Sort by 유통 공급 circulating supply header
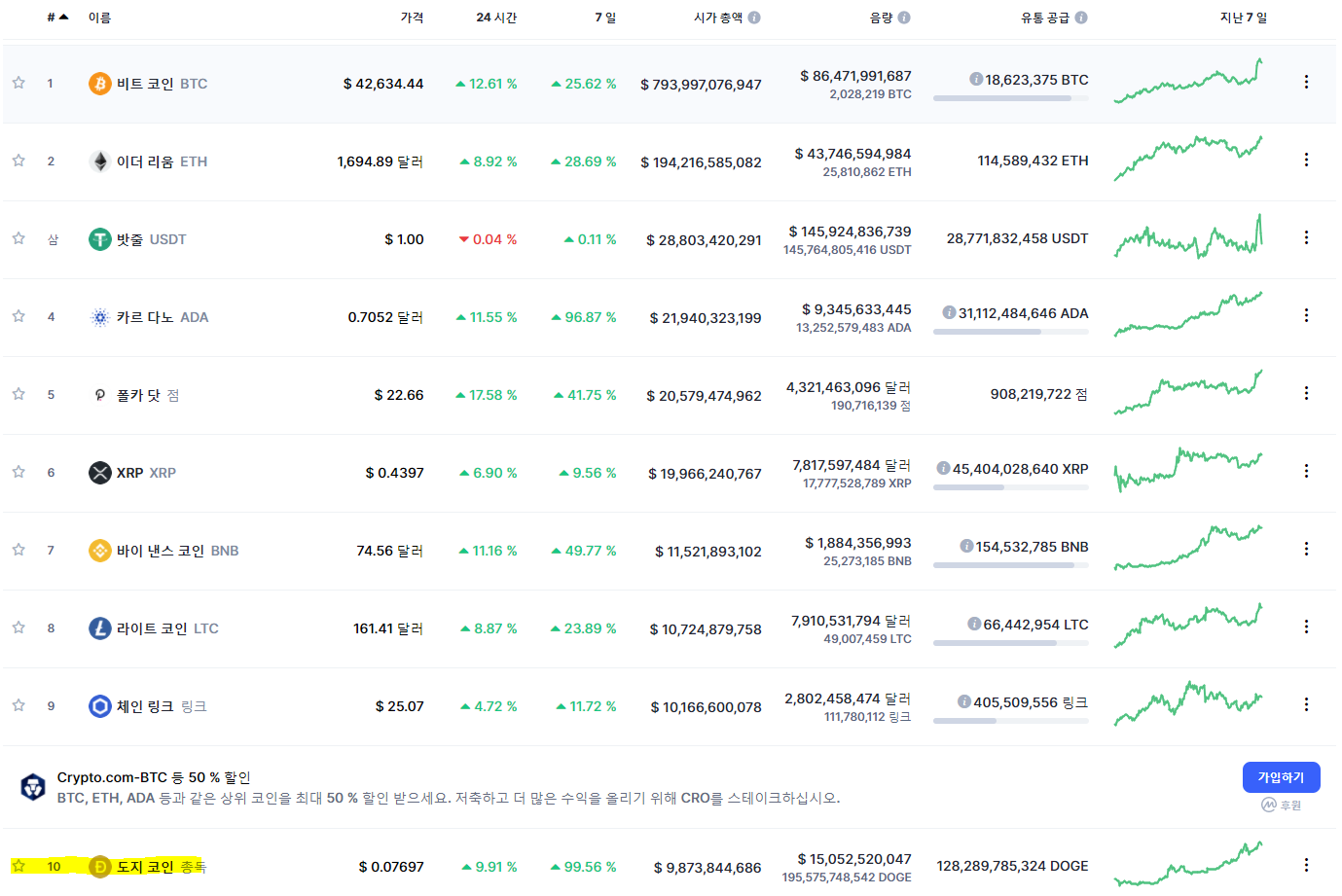This screenshot has height=896, width=1342. pyautogui.click(x=1045, y=18)
